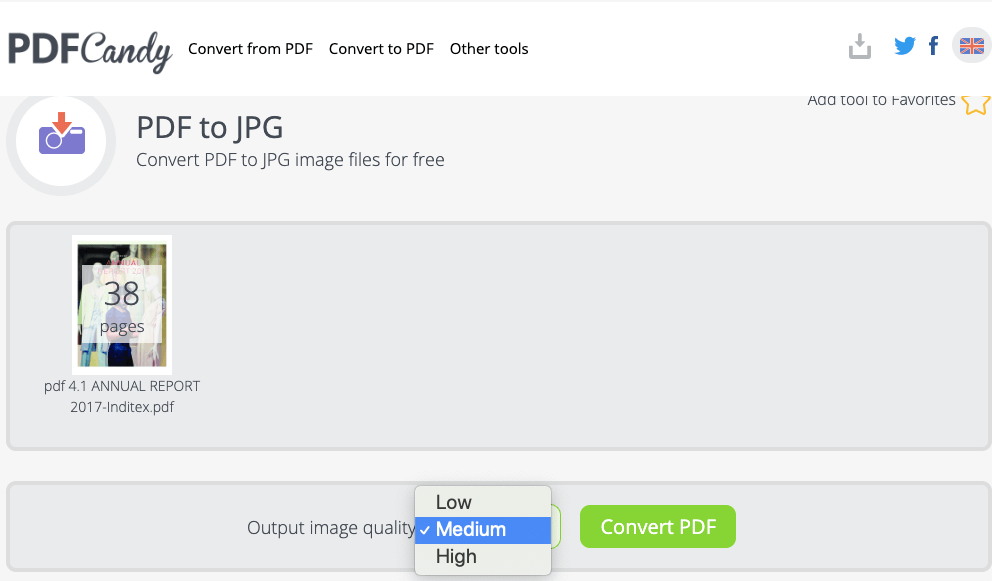Viewport: 992px width, 581px height.
Task: Choose the checked Medium quality option
Action: click(471, 529)
